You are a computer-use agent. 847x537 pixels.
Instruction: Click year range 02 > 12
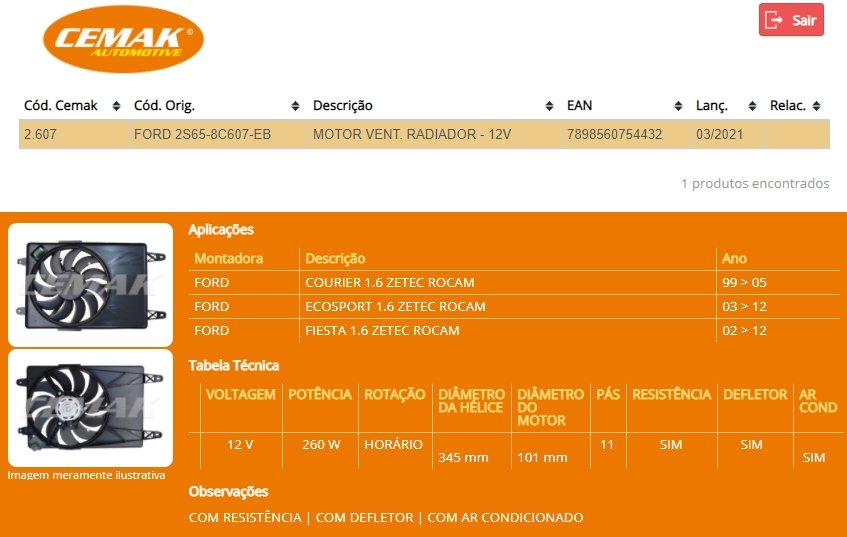pyautogui.click(x=744, y=330)
